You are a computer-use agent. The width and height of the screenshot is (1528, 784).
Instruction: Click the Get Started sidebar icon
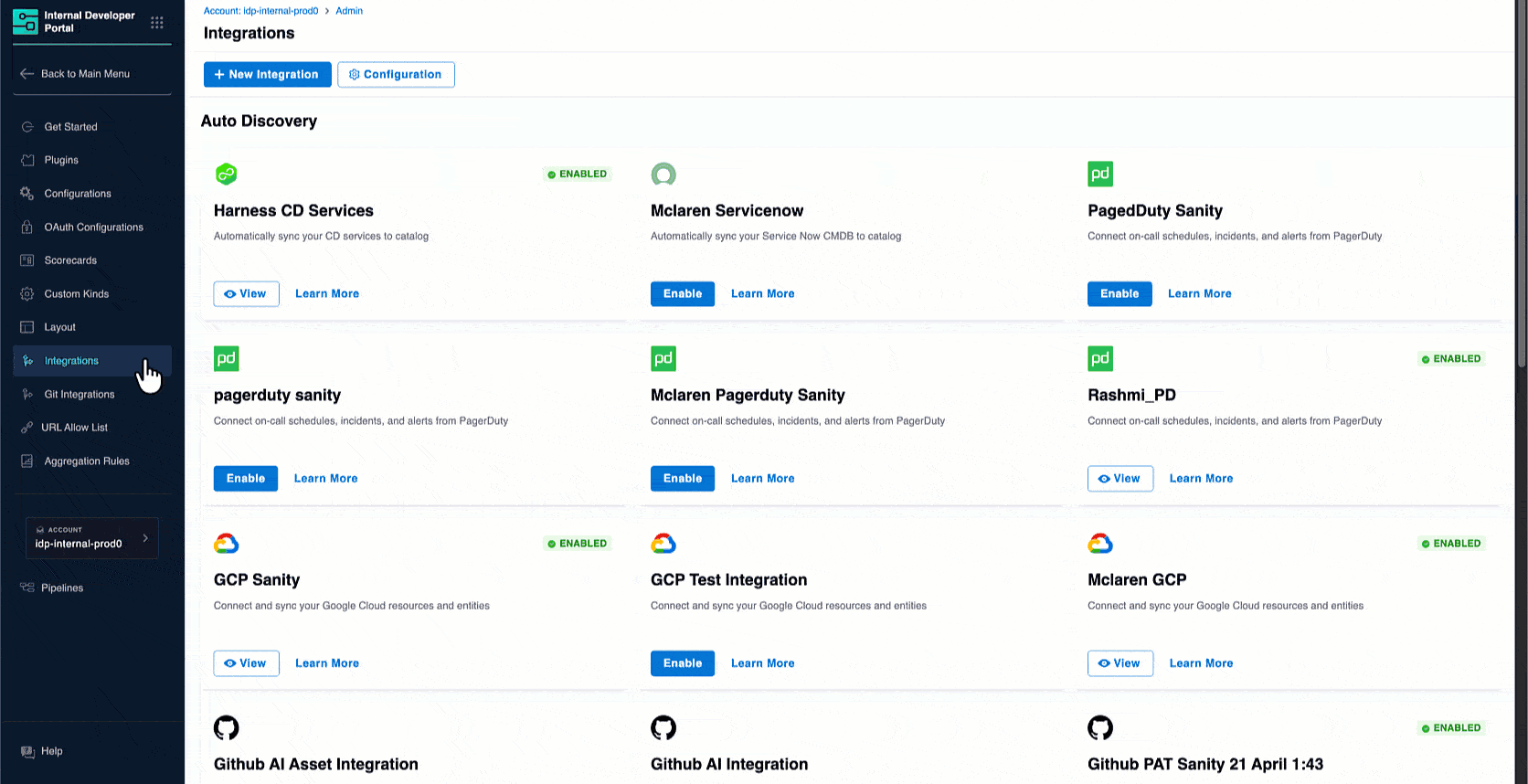27,127
